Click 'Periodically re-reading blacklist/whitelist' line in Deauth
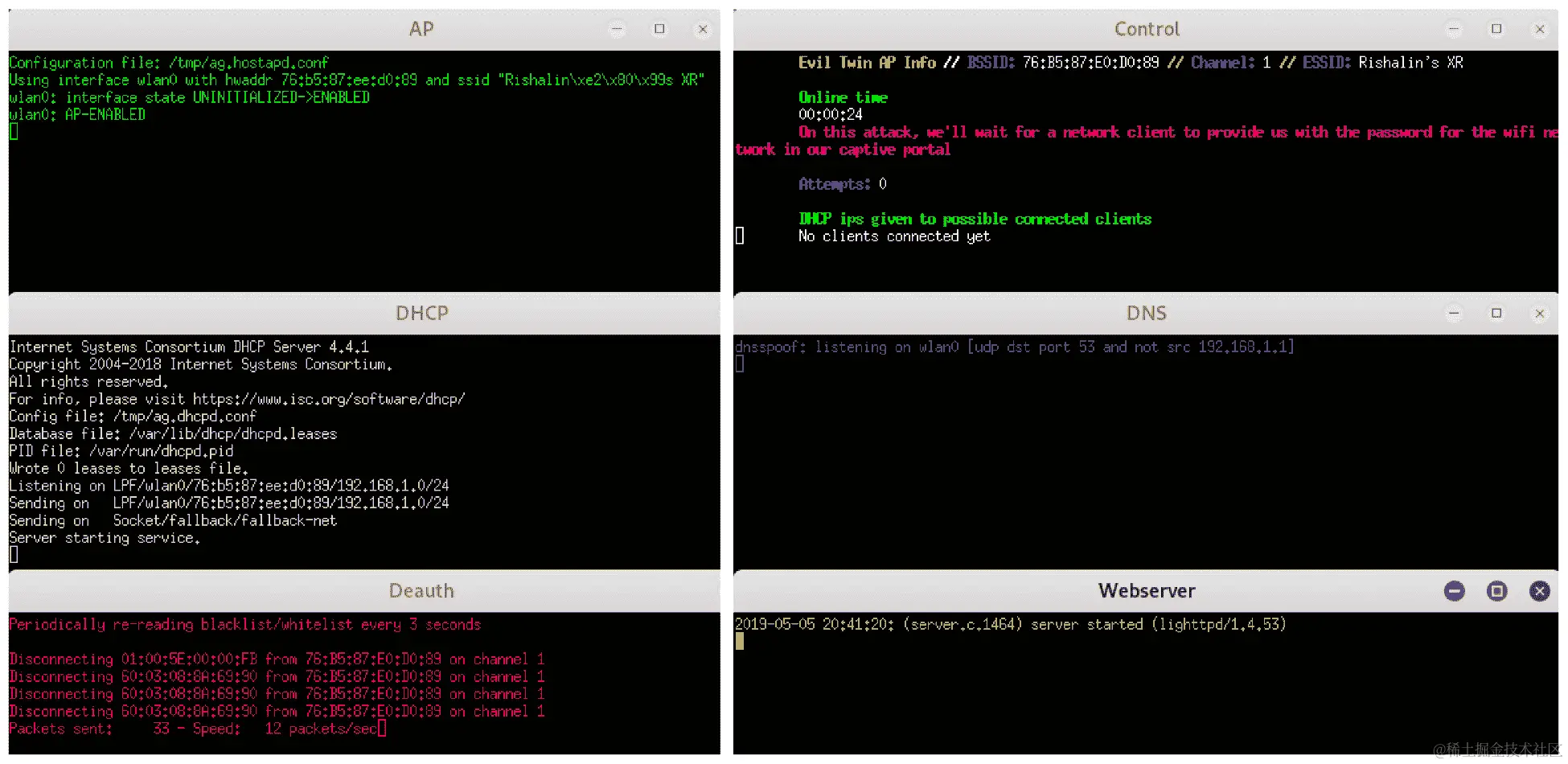This screenshot has width=1568, height=764. (x=245, y=625)
